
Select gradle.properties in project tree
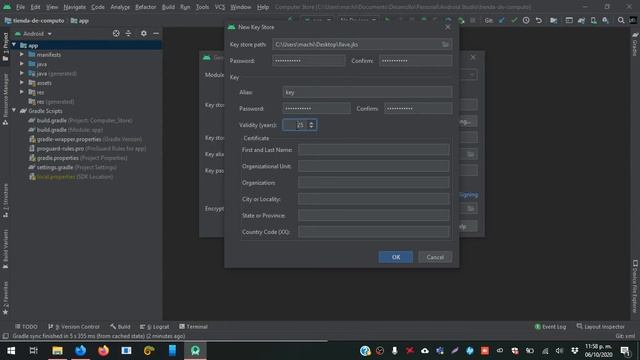point(78,158)
